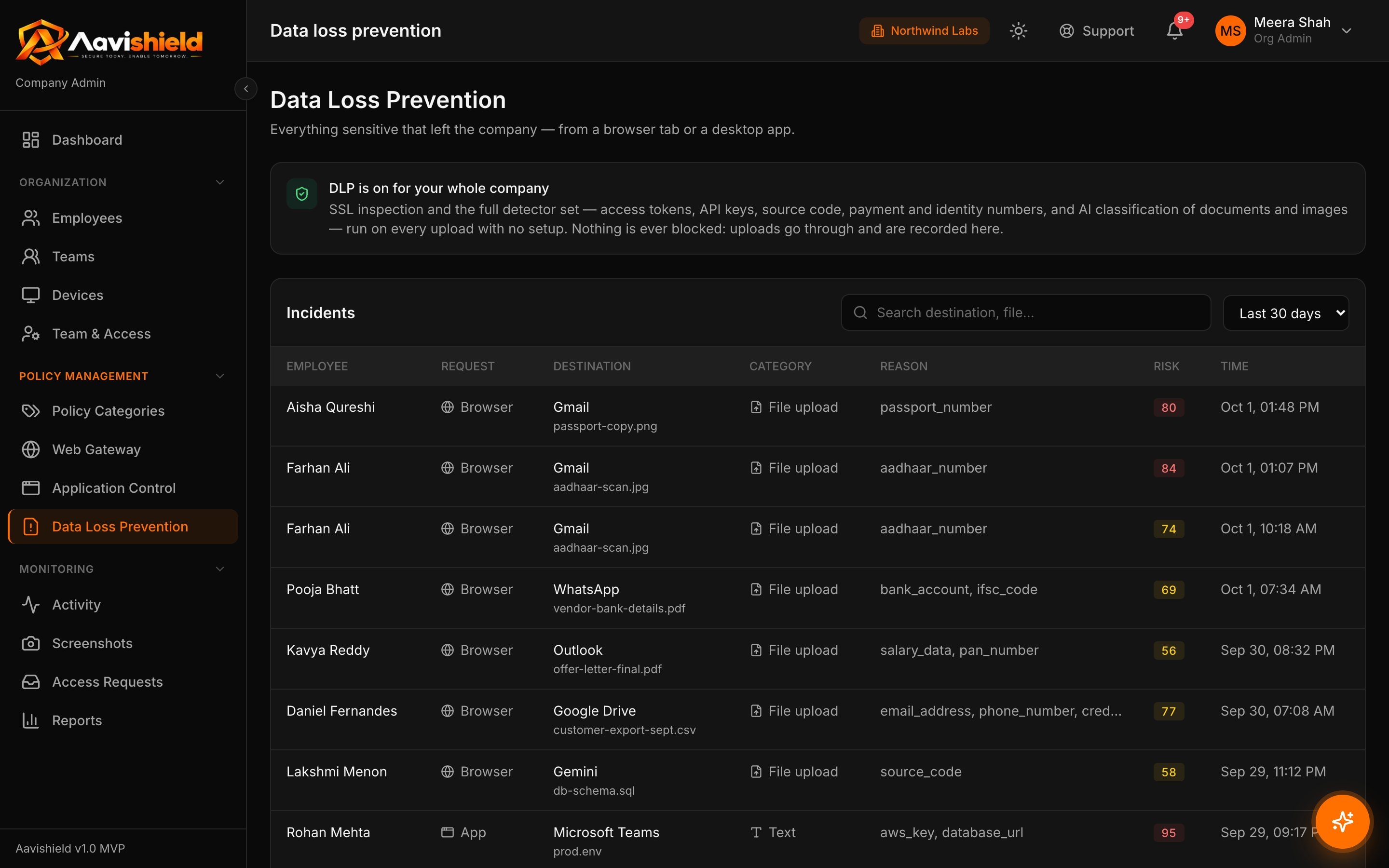This screenshot has width=1389, height=868.
Task: Select Application Control in the sidebar
Action: pyautogui.click(x=123, y=488)
